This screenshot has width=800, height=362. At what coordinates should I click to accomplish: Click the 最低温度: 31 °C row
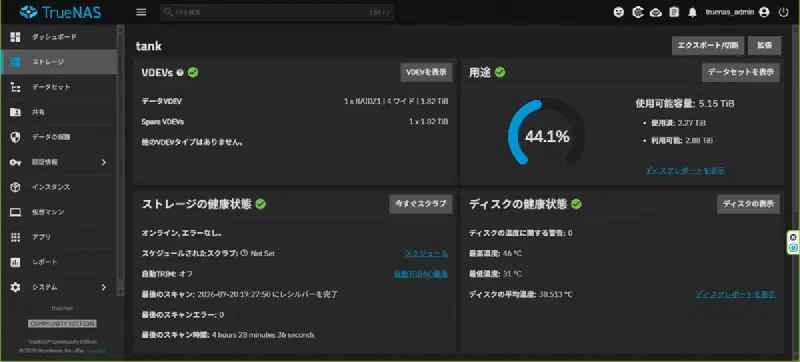(x=495, y=274)
